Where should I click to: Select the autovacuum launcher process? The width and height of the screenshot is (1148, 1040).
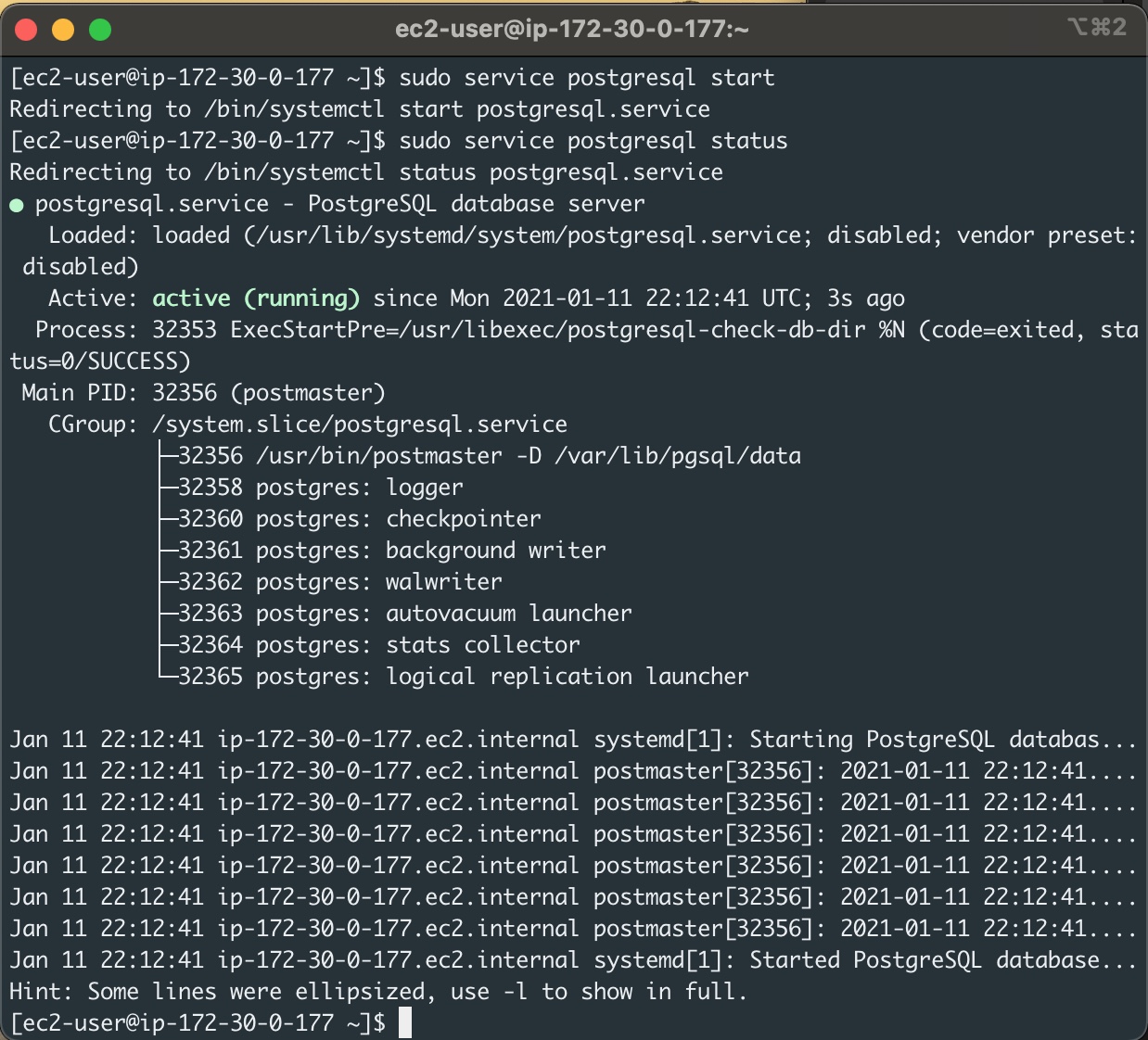click(x=398, y=613)
